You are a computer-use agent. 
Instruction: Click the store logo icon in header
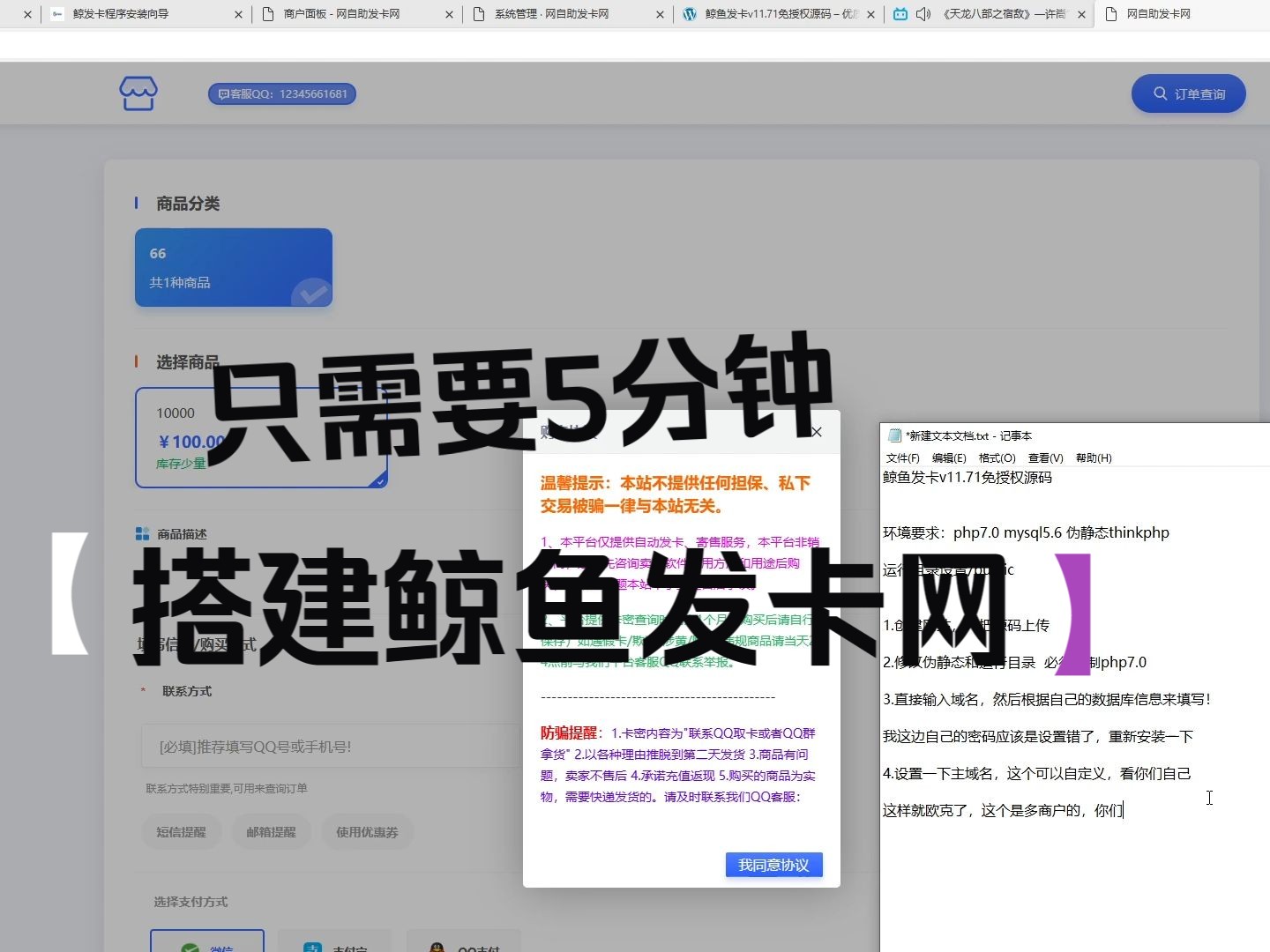[138, 93]
